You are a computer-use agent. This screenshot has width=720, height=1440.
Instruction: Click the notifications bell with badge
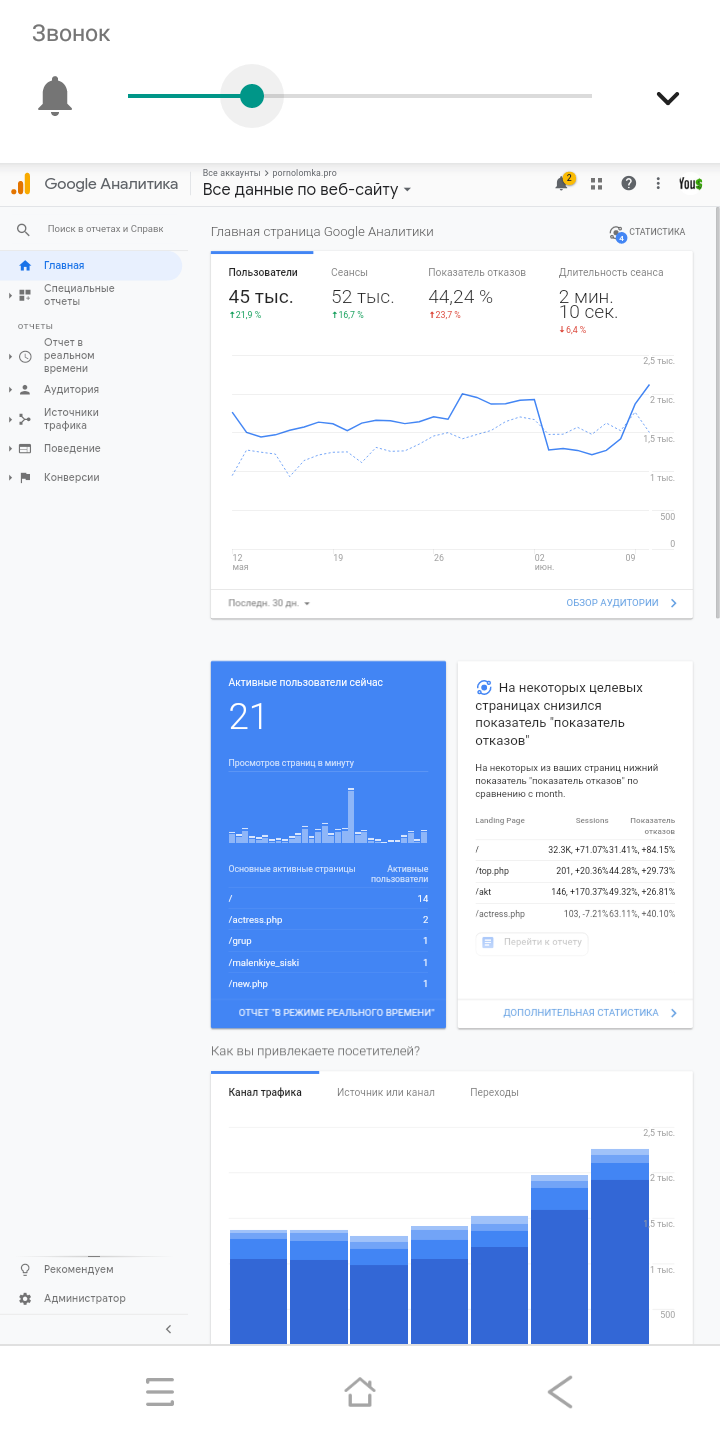(x=563, y=184)
